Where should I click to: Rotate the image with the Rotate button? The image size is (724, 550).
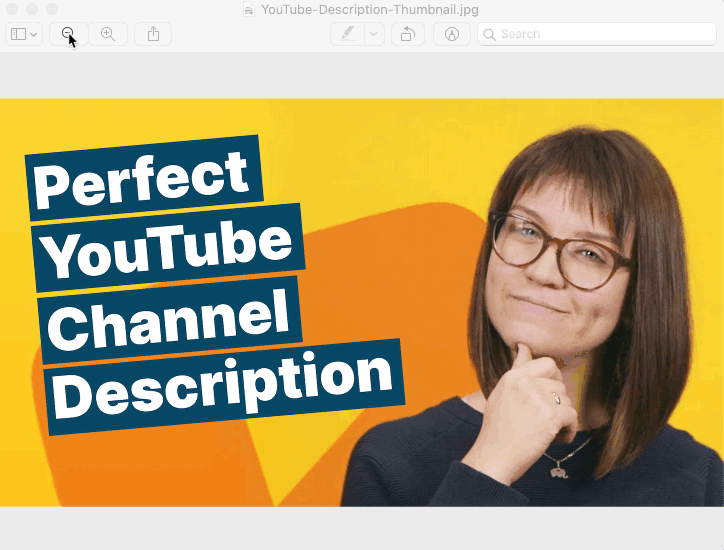point(408,34)
